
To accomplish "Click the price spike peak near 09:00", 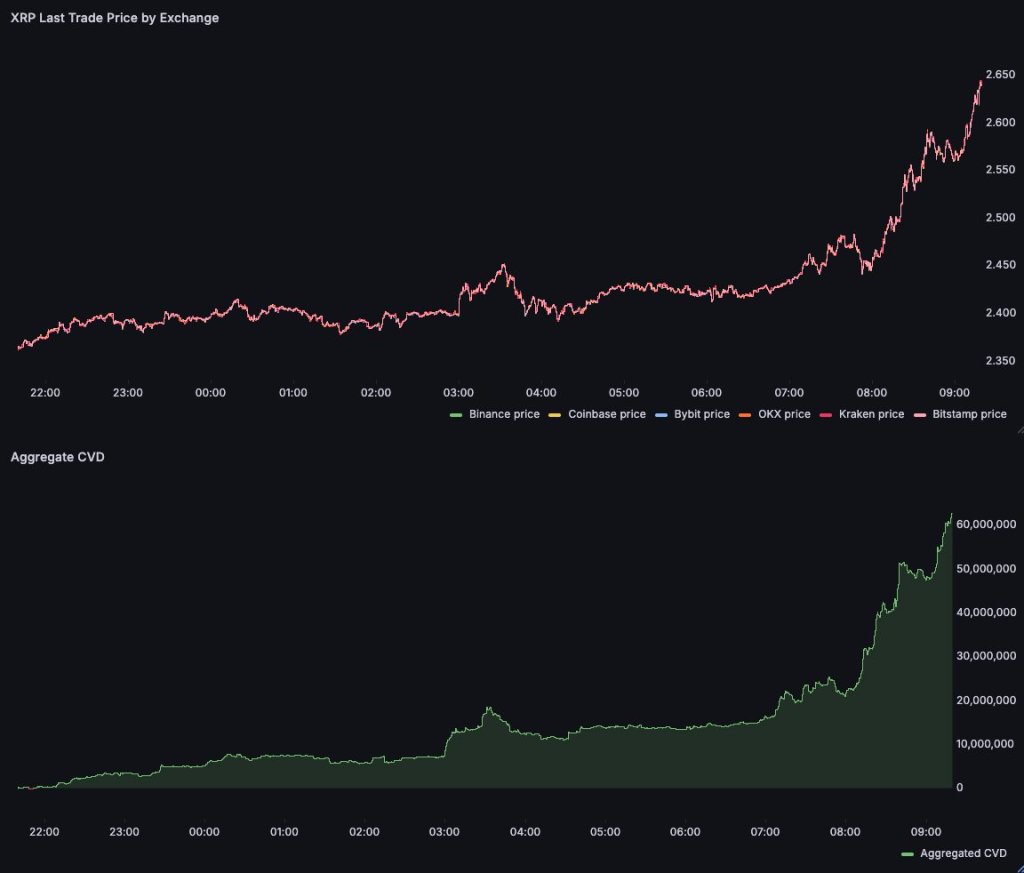I will (x=981, y=80).
